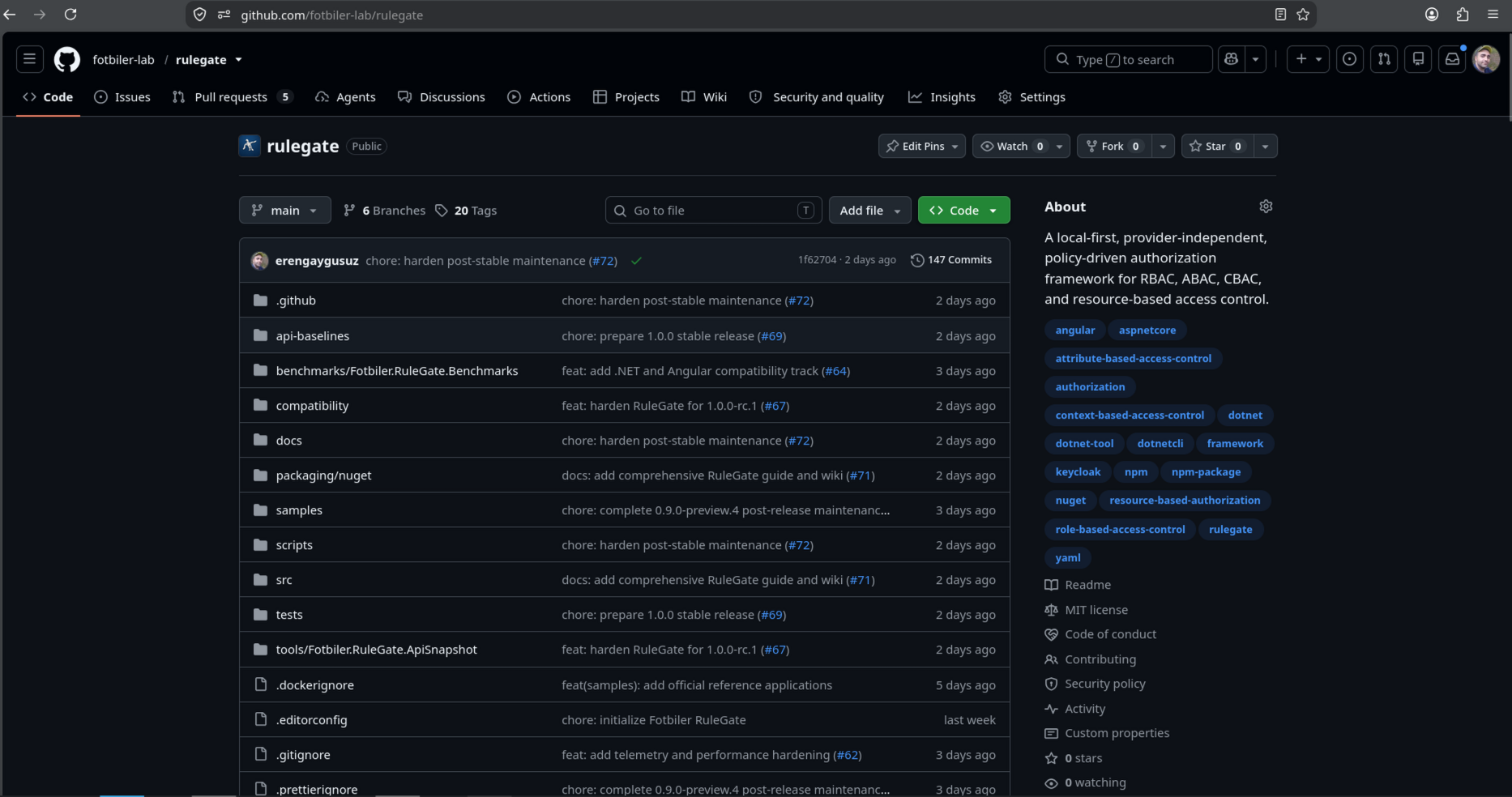1512x797 pixels.
Task: Open the 147 Commits history
Action: click(x=951, y=260)
